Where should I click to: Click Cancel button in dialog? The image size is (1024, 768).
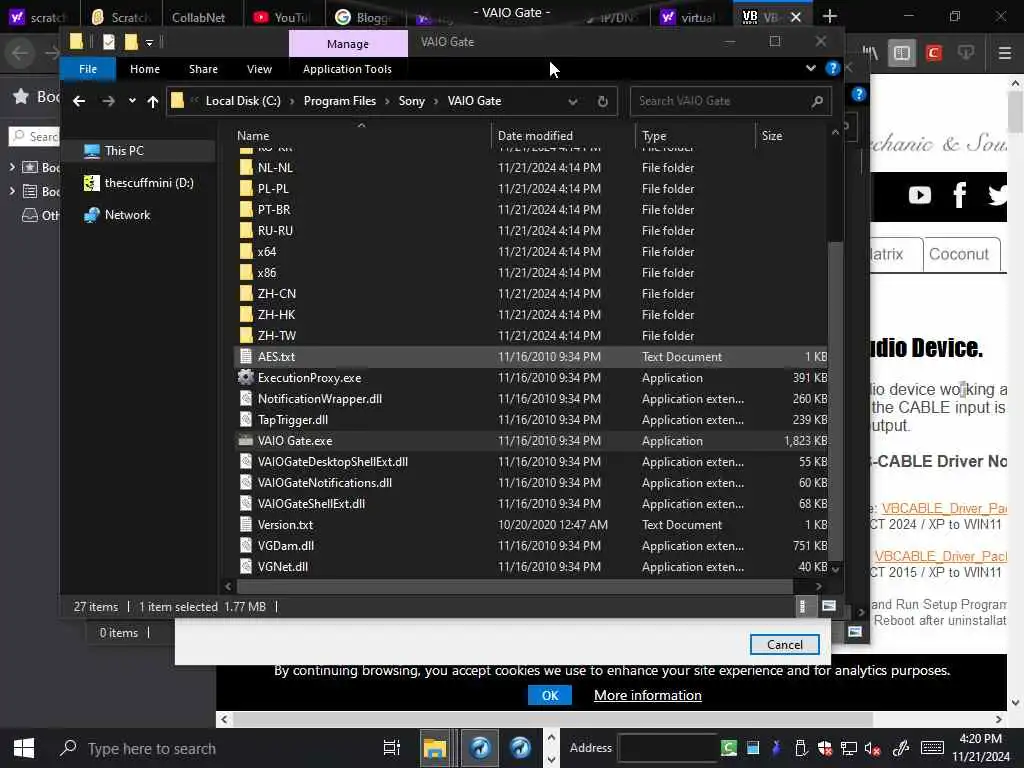(784, 645)
